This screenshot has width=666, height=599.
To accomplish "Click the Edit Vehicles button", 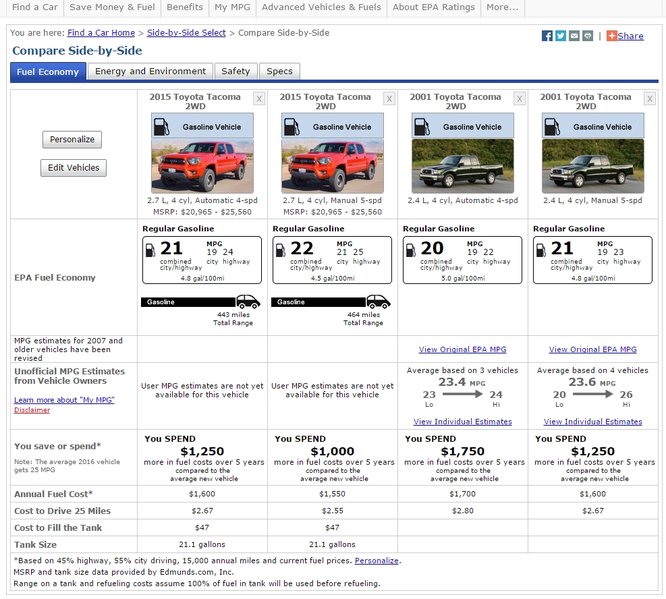I will coord(73,168).
